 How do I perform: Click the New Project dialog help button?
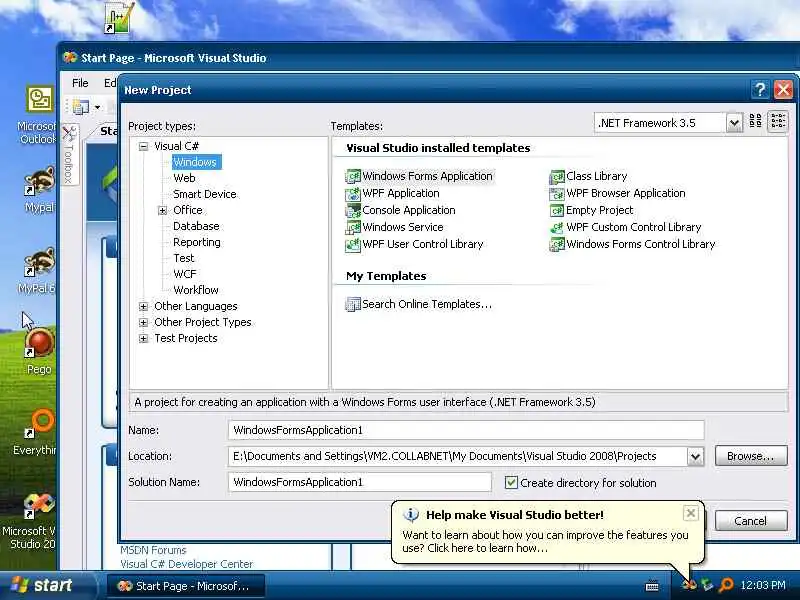760,90
